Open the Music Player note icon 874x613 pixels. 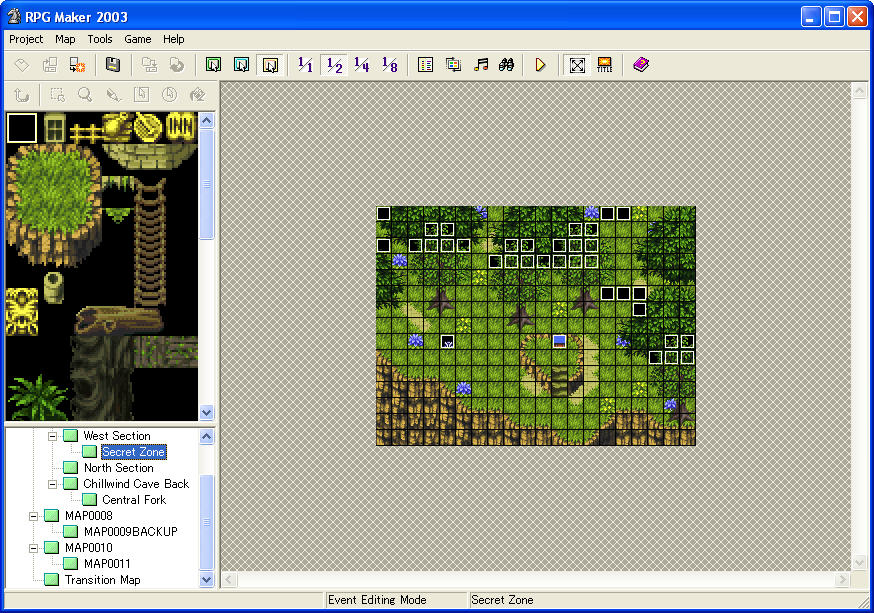(481, 65)
